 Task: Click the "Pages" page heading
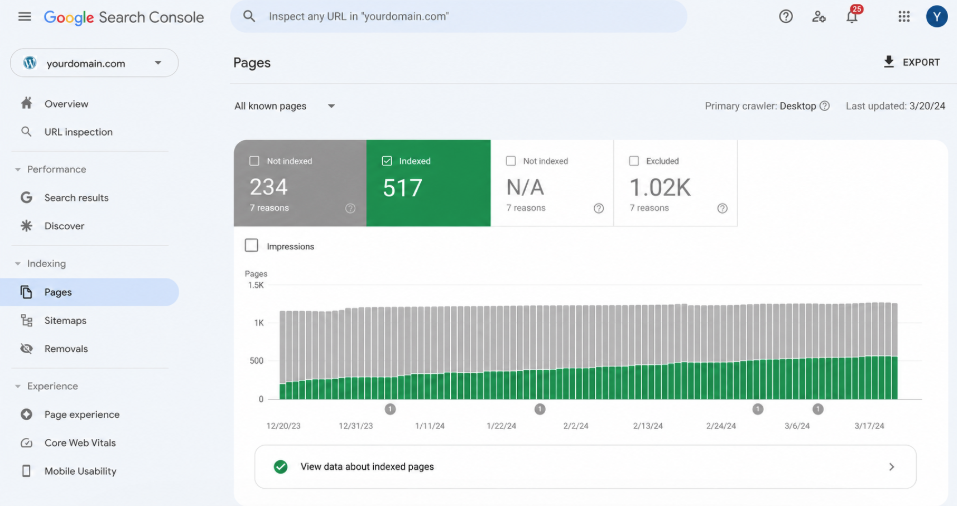251,62
